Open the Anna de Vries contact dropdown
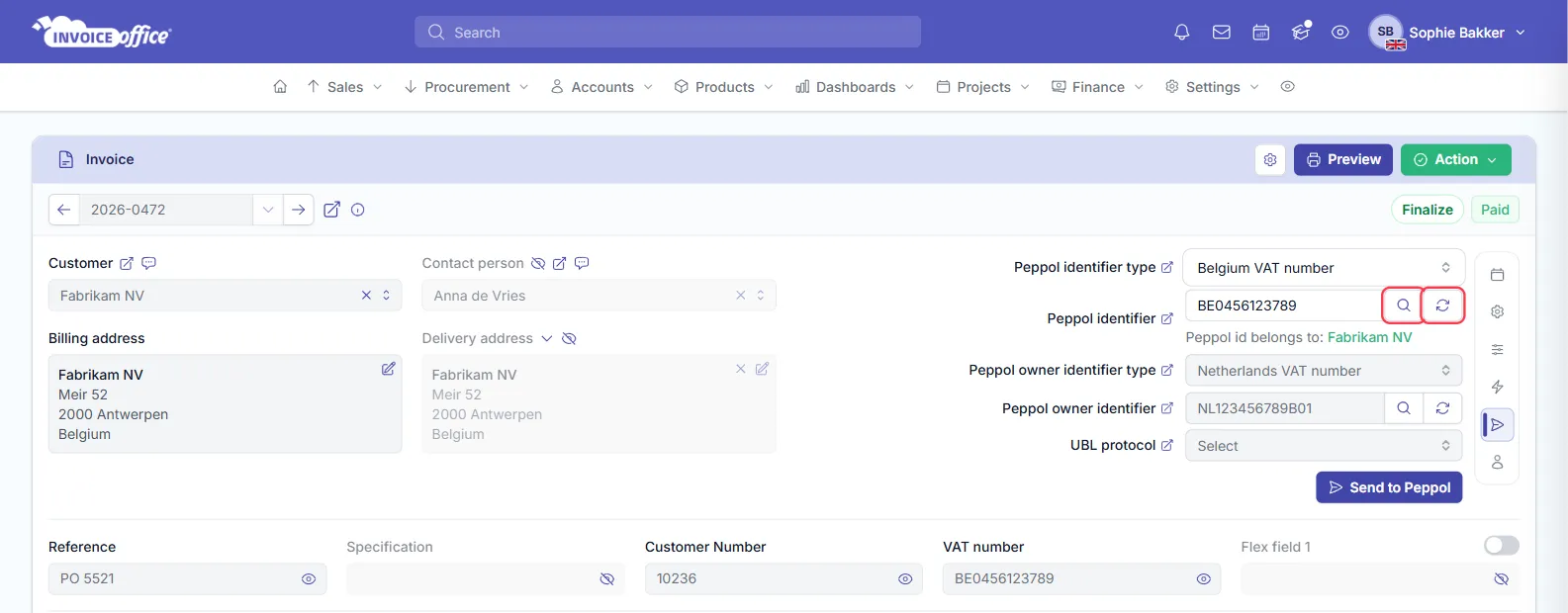Viewport: 1568px width, 613px height. point(761,296)
